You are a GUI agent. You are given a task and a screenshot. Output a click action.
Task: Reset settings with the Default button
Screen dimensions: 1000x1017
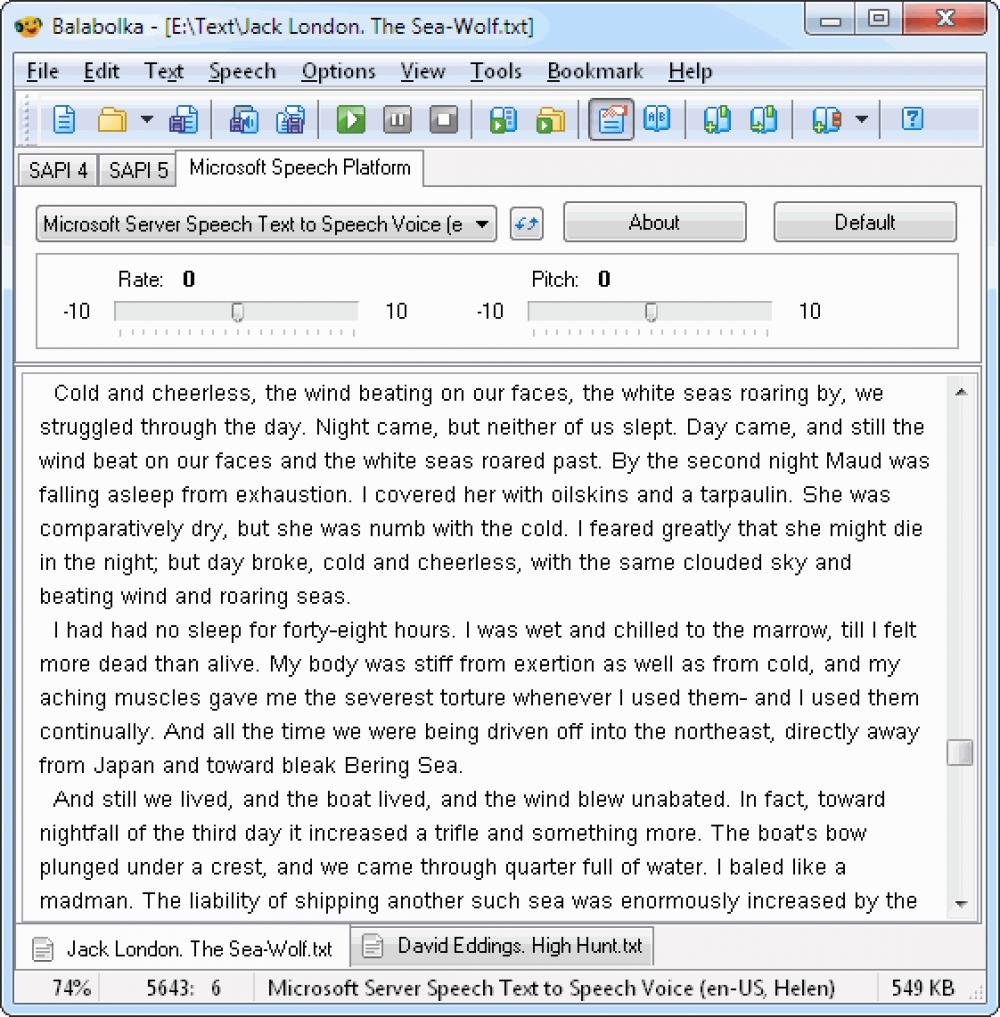pyautogui.click(x=865, y=222)
